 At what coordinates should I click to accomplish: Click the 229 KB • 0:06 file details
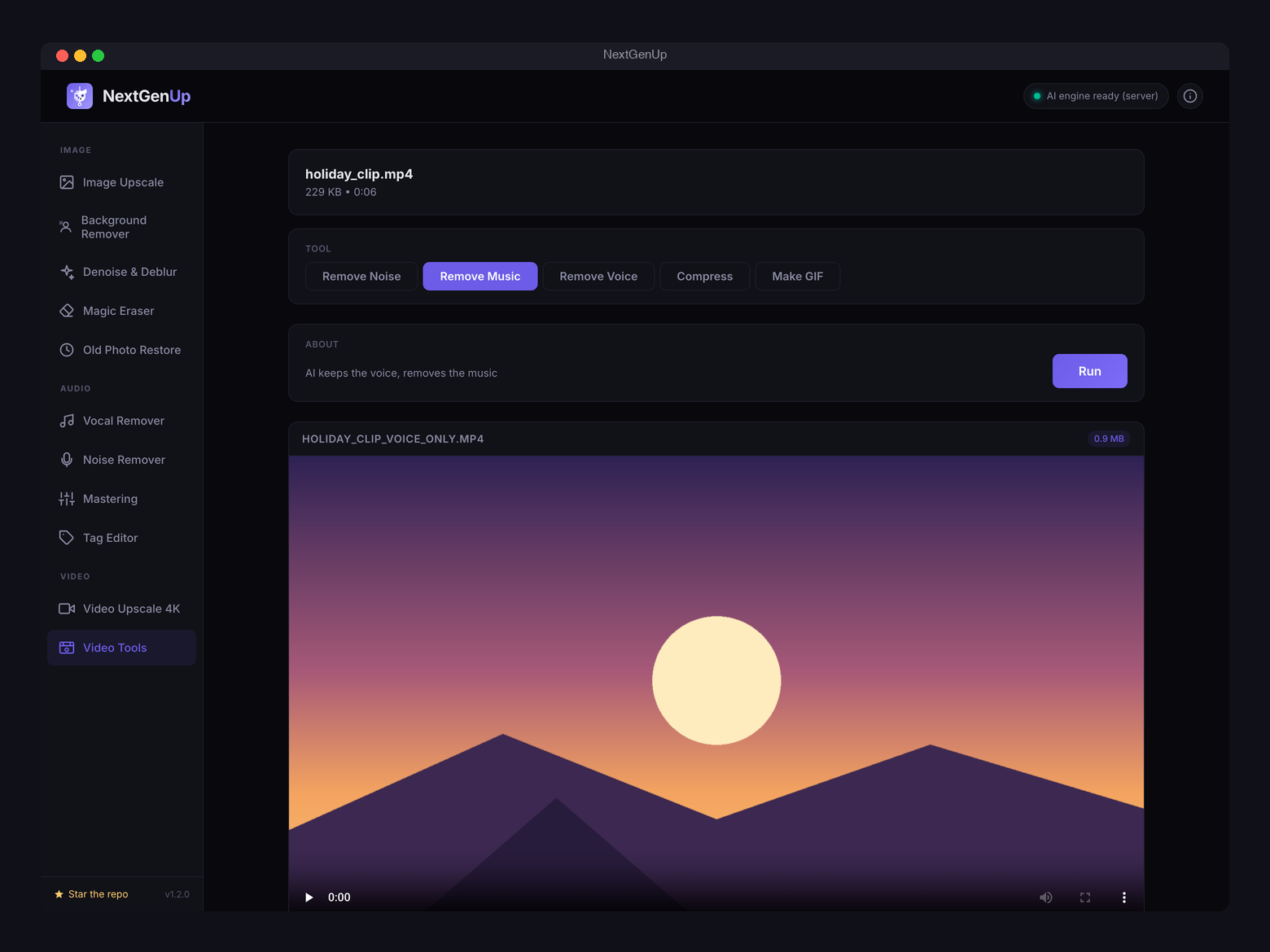[341, 192]
